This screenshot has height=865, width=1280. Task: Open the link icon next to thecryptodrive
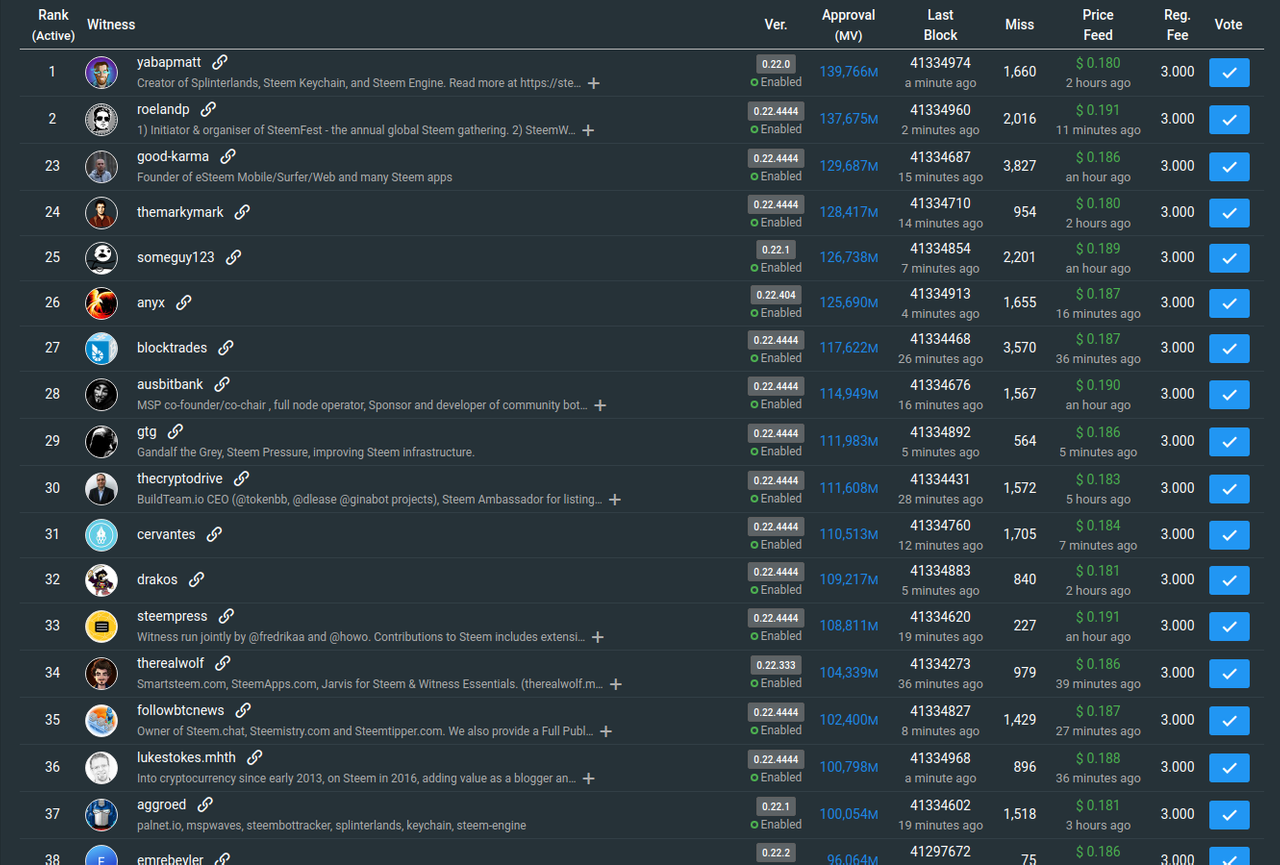tap(241, 478)
